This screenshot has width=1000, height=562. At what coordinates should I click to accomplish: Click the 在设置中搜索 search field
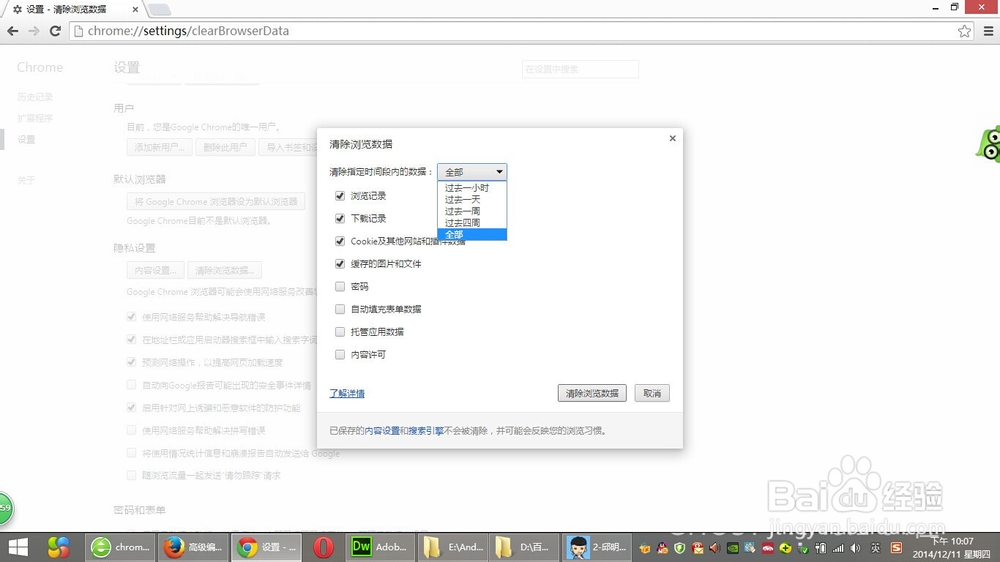580,69
